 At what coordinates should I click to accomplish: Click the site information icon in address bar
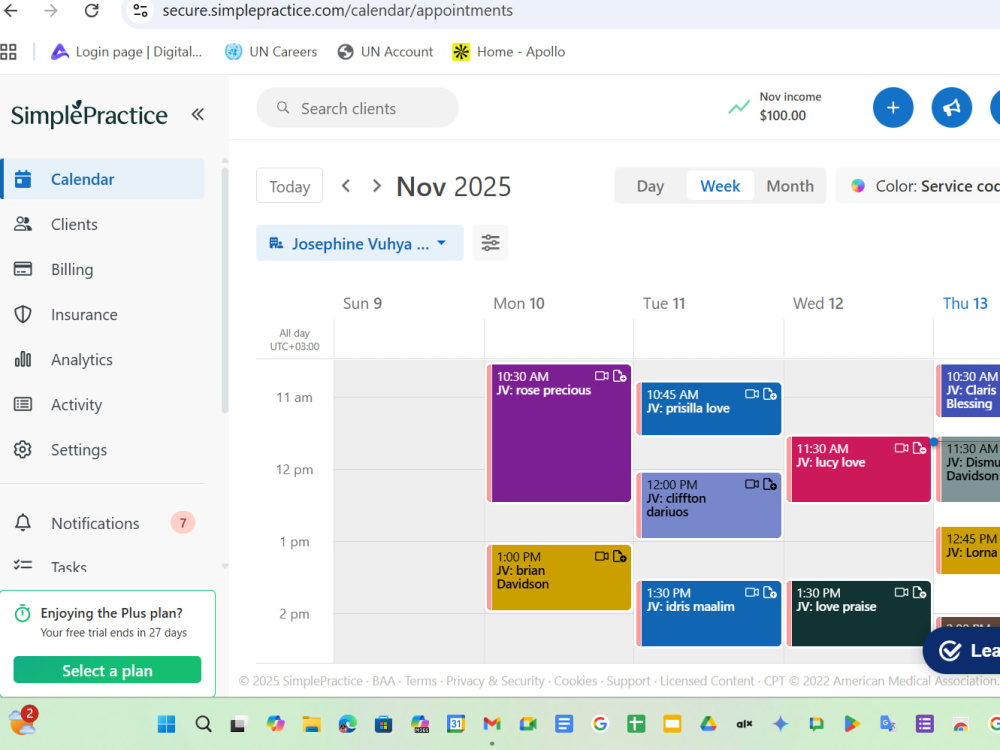click(140, 10)
